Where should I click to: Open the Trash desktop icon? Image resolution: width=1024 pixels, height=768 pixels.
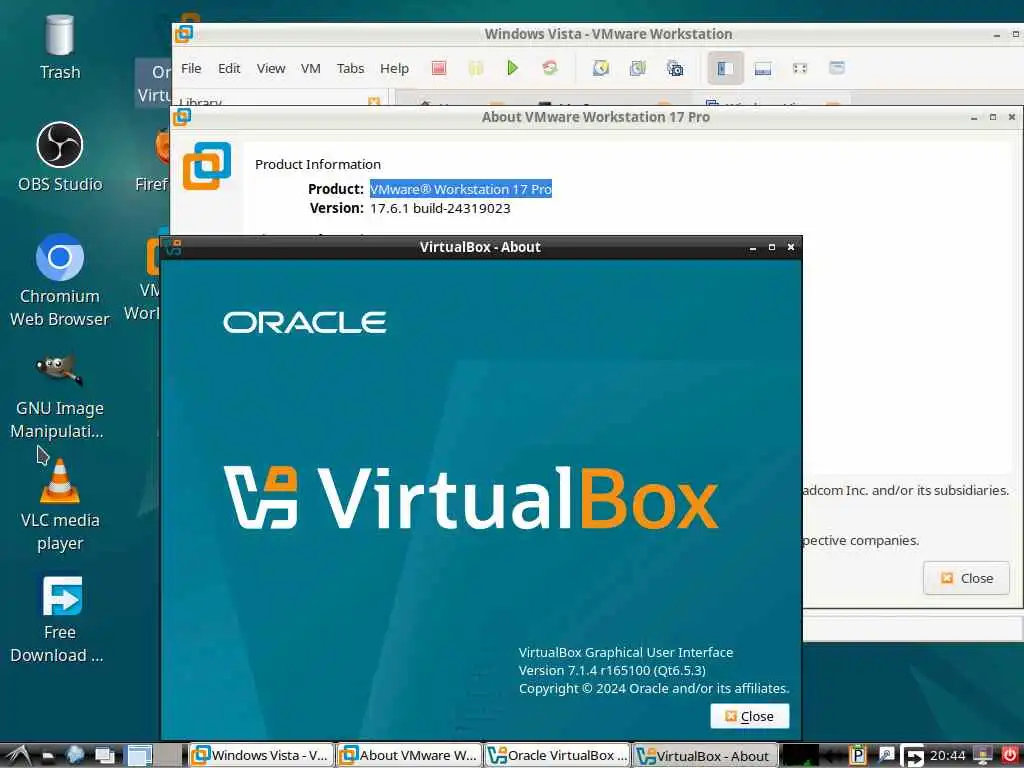(59, 47)
